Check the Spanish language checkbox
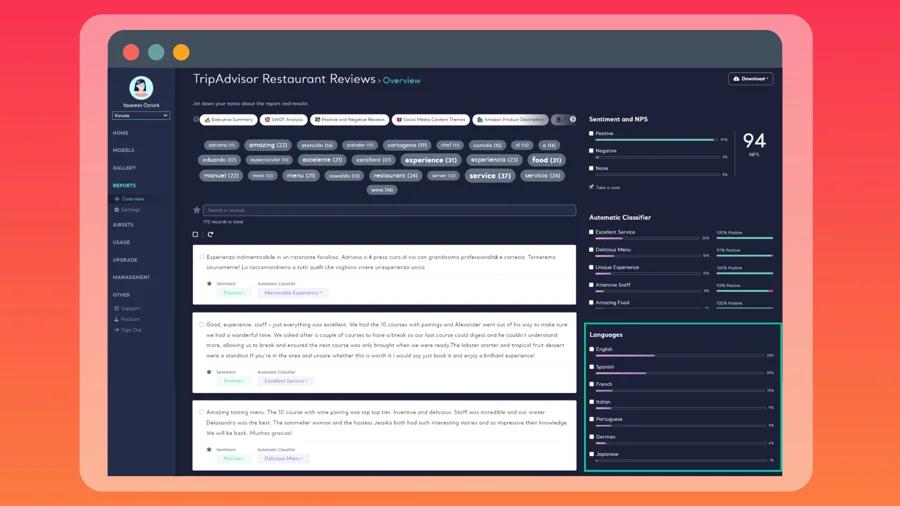This screenshot has height=506, width=900. coord(592,367)
